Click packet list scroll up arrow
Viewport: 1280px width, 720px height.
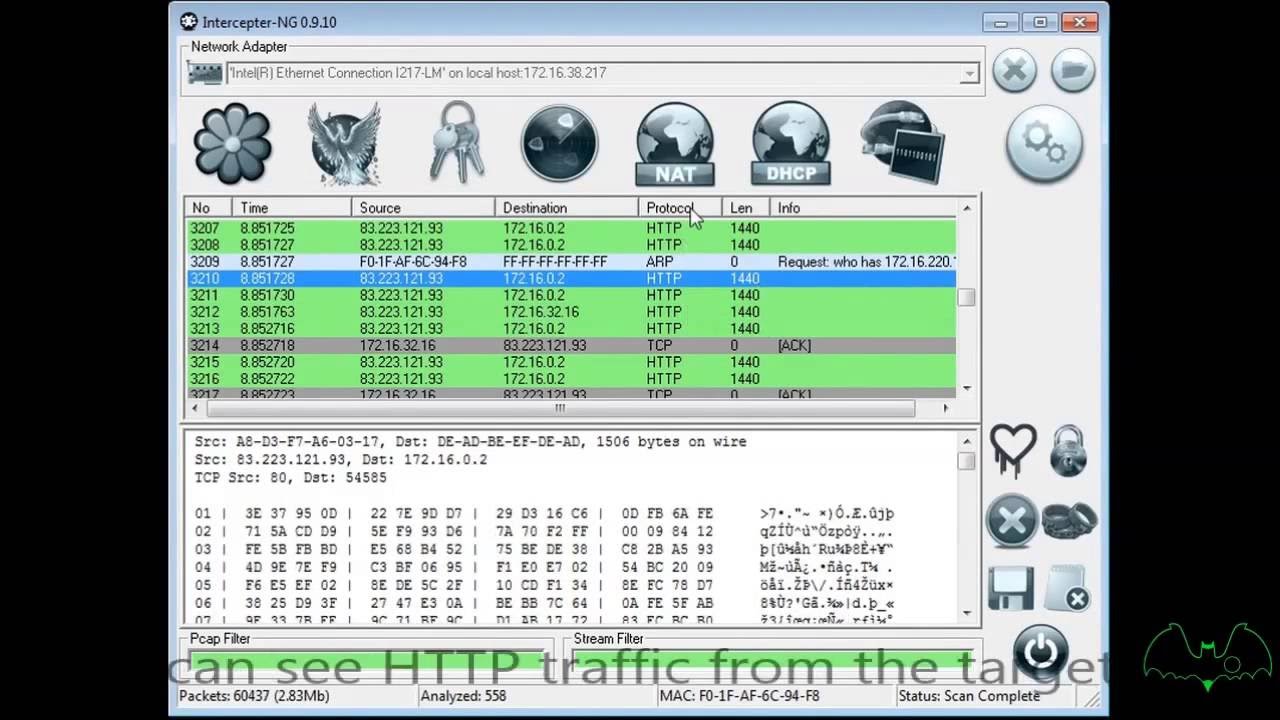(x=966, y=208)
